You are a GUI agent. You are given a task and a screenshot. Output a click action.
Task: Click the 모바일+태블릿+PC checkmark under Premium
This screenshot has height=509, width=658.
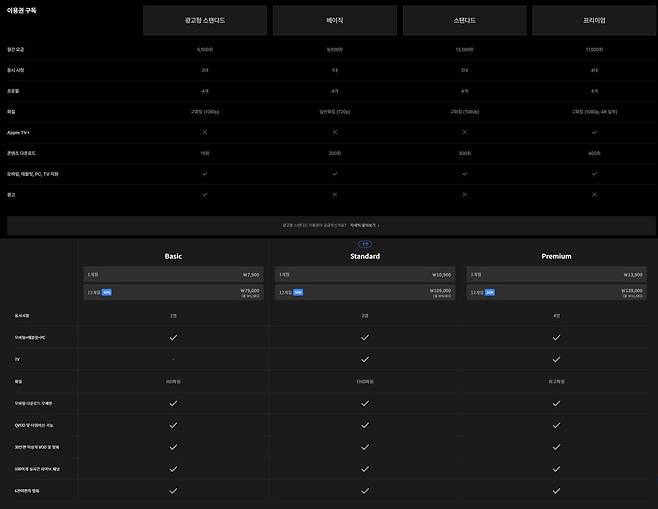point(556,337)
